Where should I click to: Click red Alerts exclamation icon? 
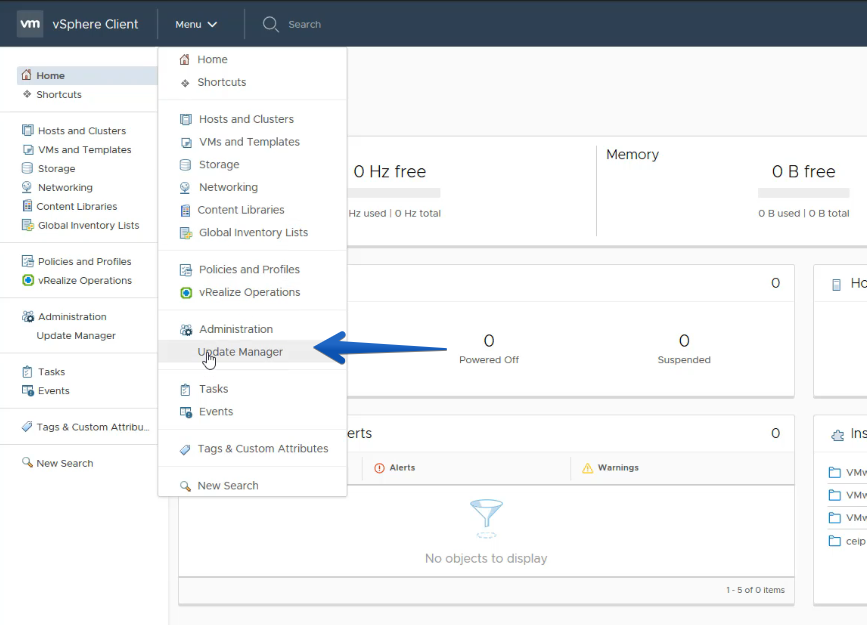click(x=379, y=468)
